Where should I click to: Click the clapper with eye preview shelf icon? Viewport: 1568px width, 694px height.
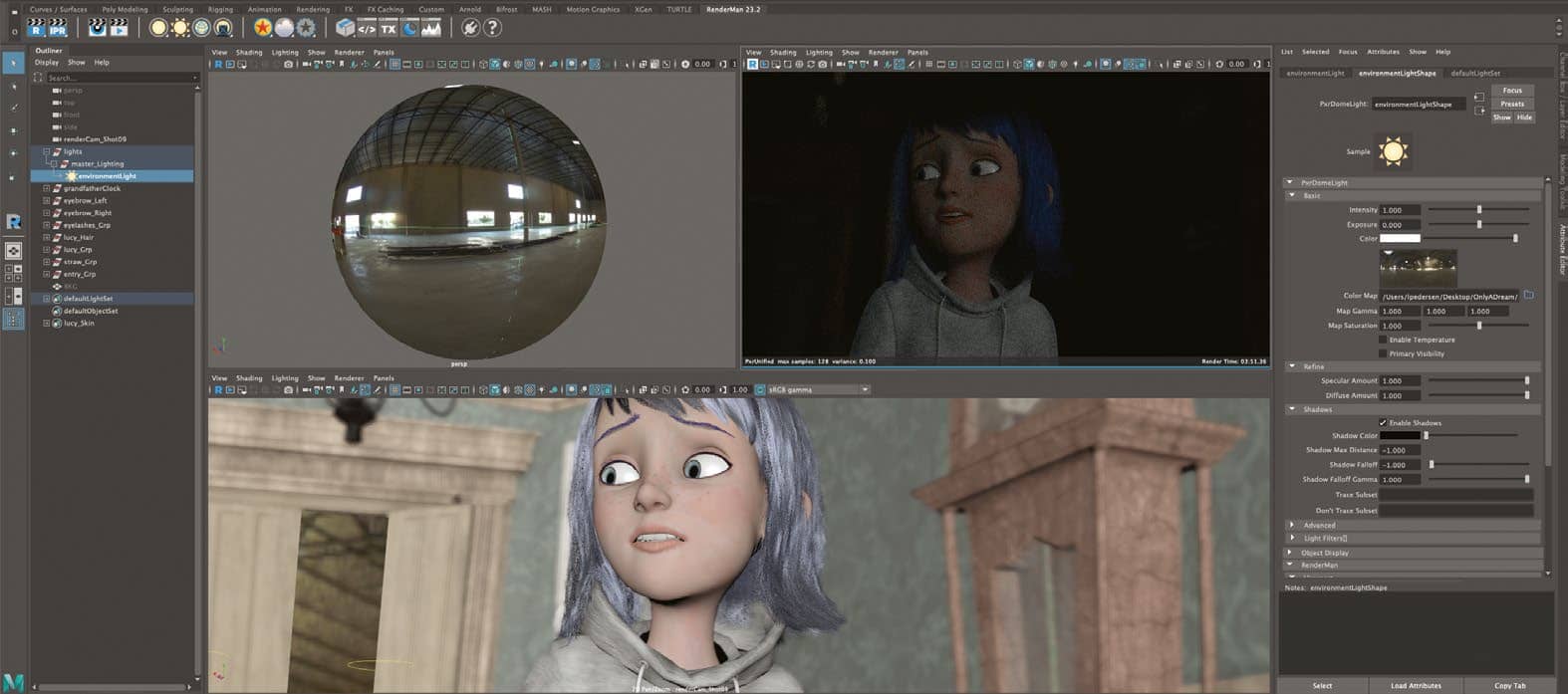[x=97, y=28]
